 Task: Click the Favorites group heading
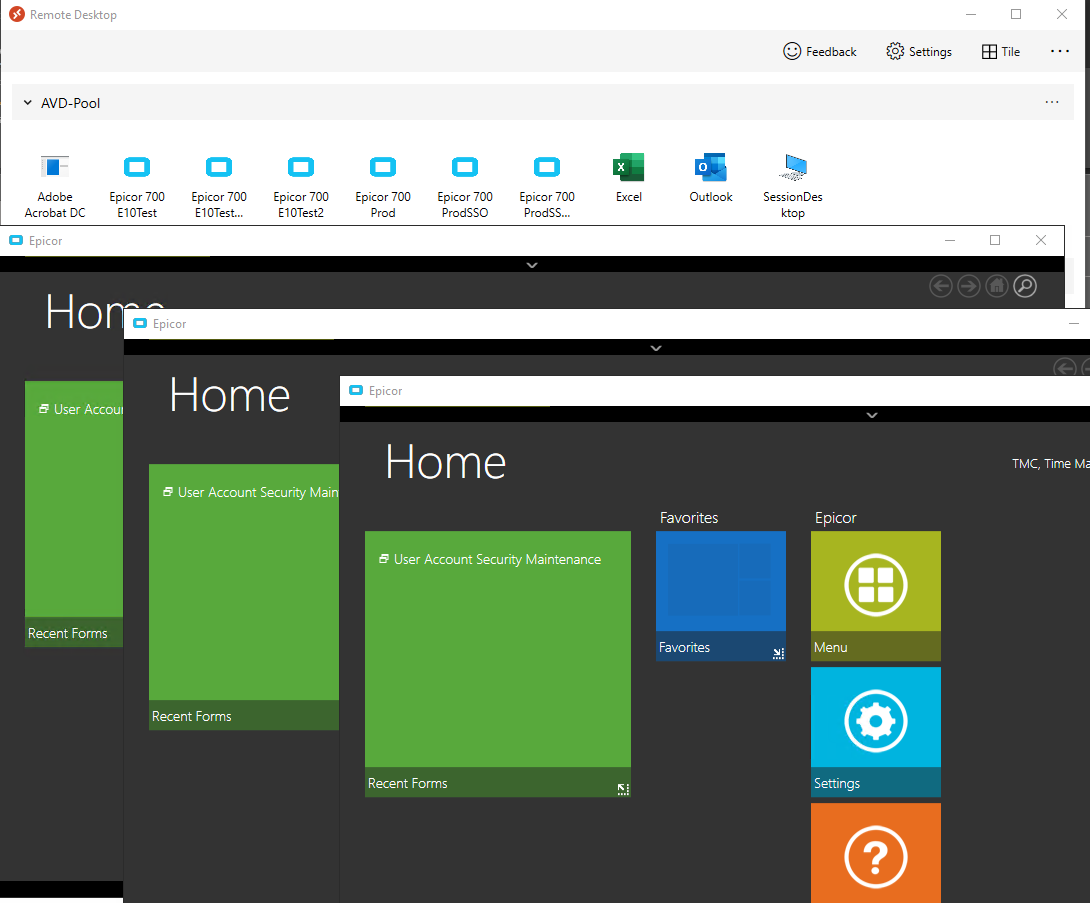(x=689, y=518)
